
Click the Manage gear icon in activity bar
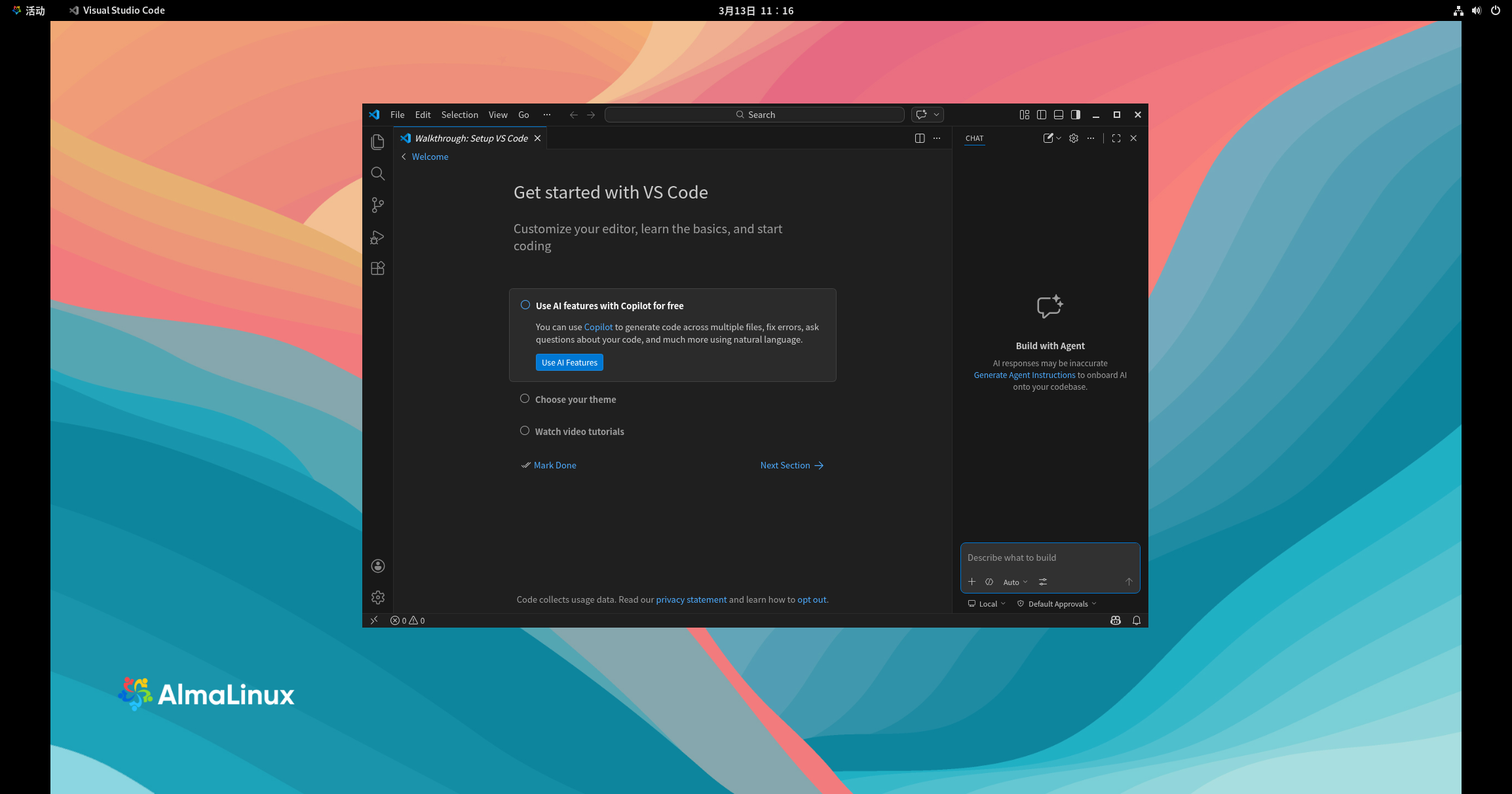[x=377, y=597]
